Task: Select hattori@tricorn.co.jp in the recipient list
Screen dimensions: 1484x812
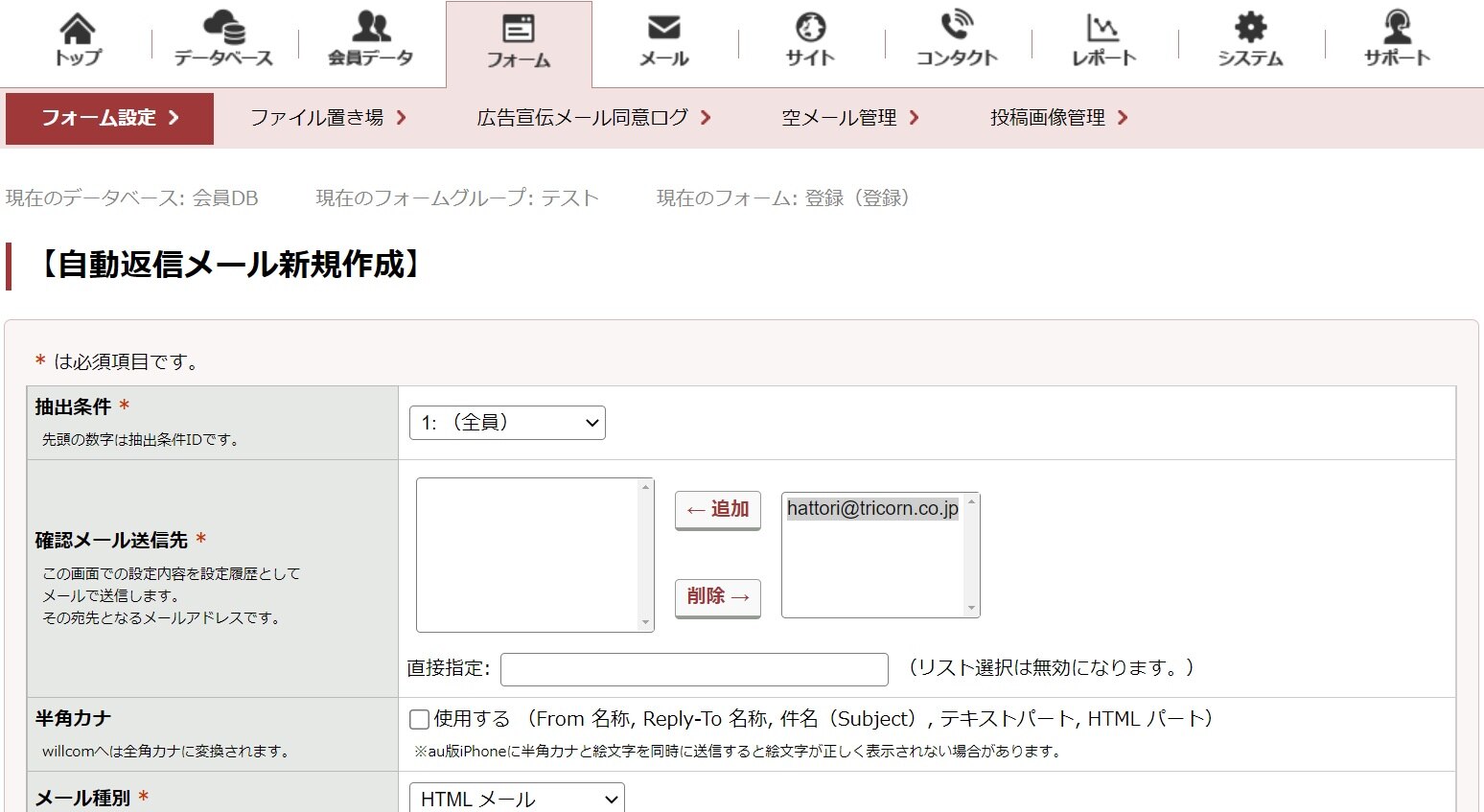Action: click(870, 508)
